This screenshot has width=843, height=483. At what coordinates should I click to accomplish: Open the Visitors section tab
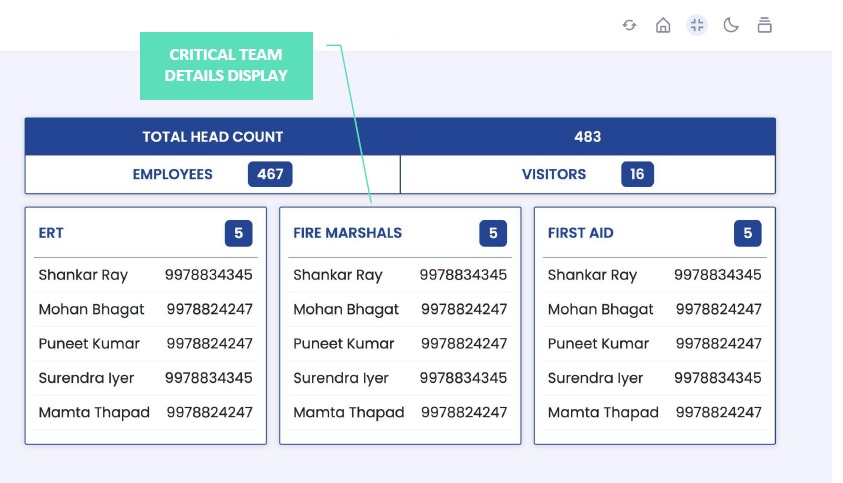click(x=553, y=174)
